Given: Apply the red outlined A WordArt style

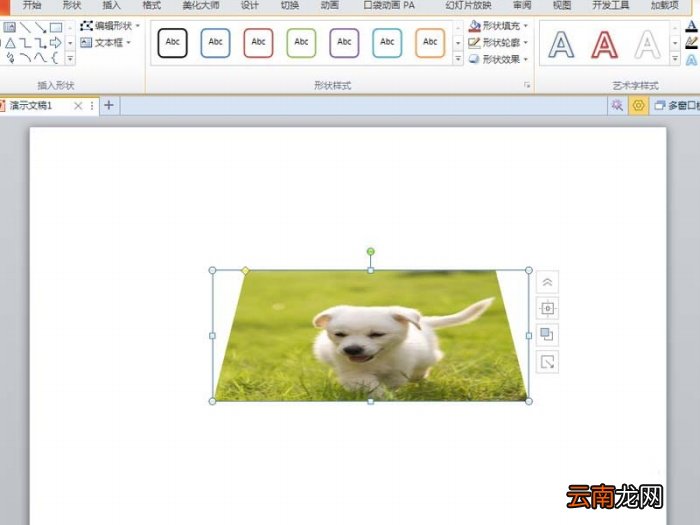Looking at the screenshot, I should click(604, 45).
